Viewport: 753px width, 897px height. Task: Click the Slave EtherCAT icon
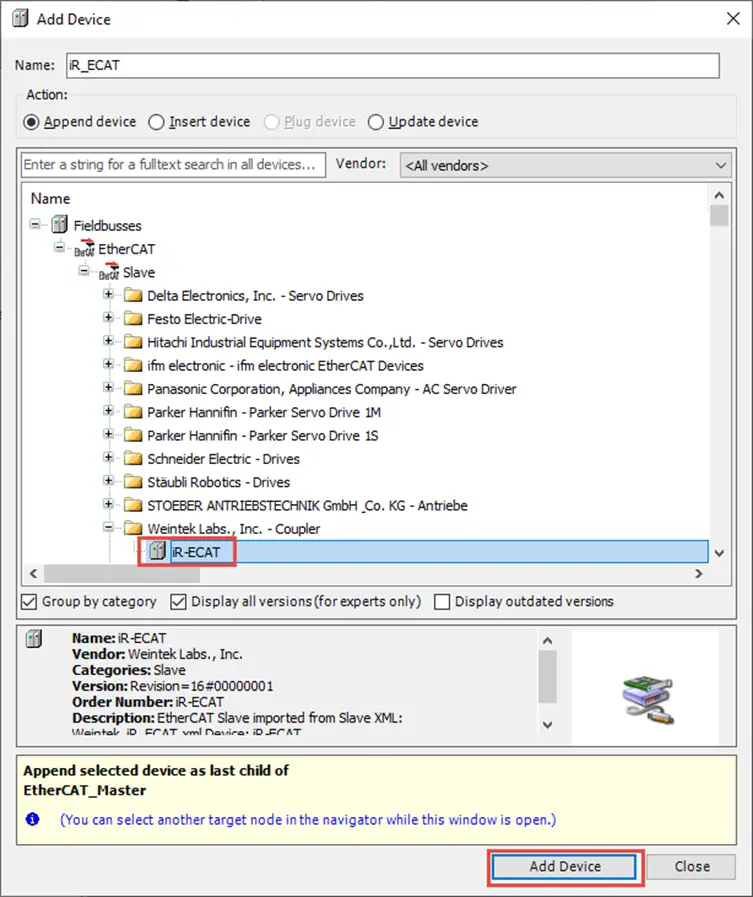click(x=109, y=272)
